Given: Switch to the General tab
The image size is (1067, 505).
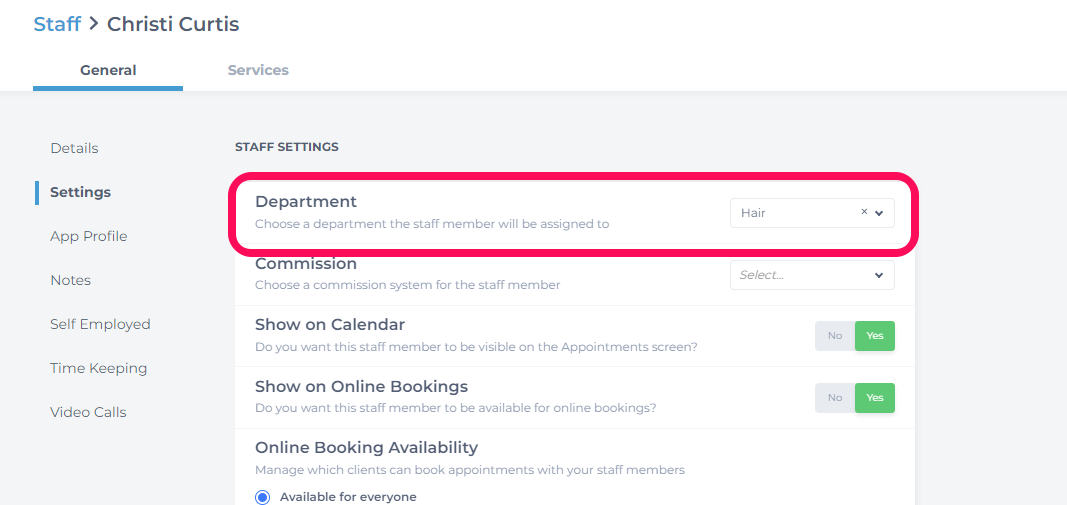Looking at the screenshot, I should pos(108,70).
